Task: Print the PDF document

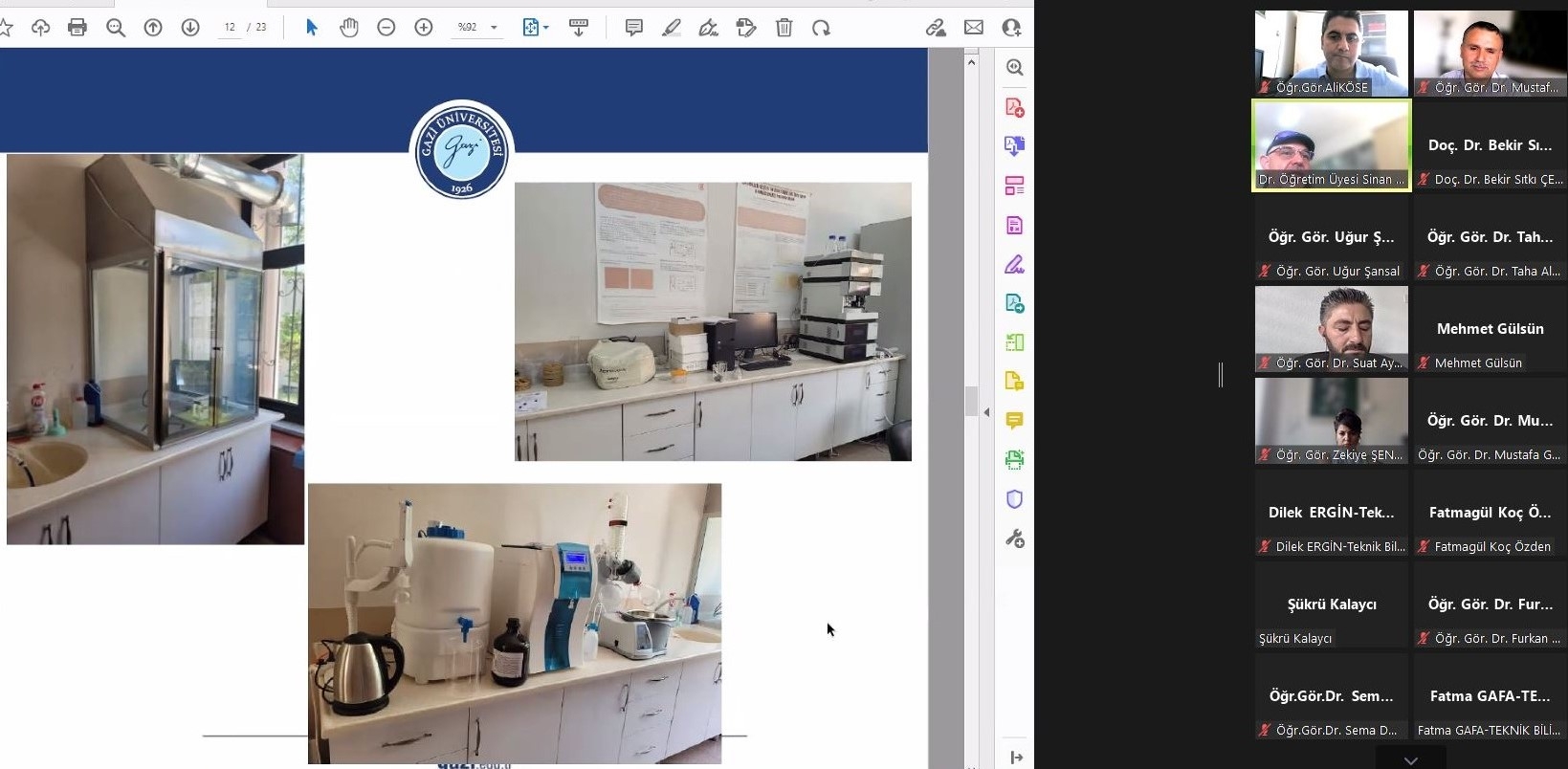Action: (77, 28)
